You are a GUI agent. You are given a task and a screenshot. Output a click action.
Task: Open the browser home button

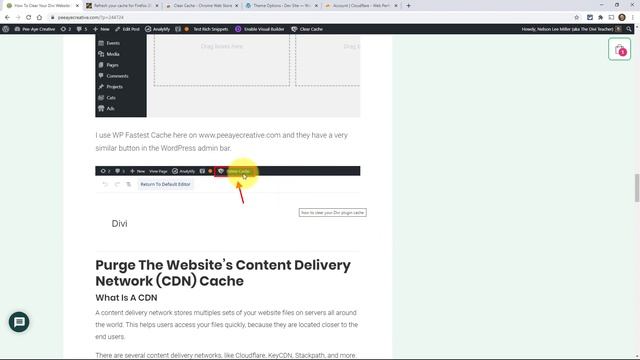pos(39,18)
